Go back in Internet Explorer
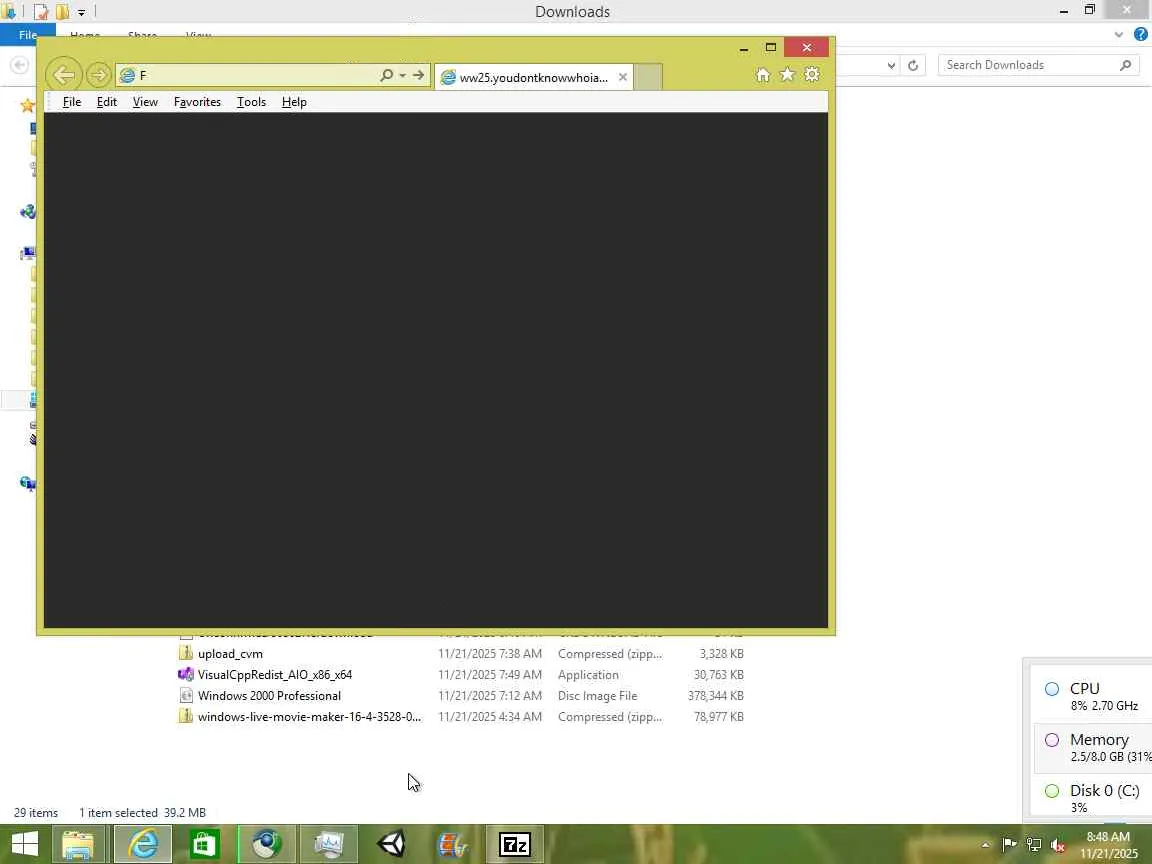Viewport: 1152px width, 864px height. [64, 75]
